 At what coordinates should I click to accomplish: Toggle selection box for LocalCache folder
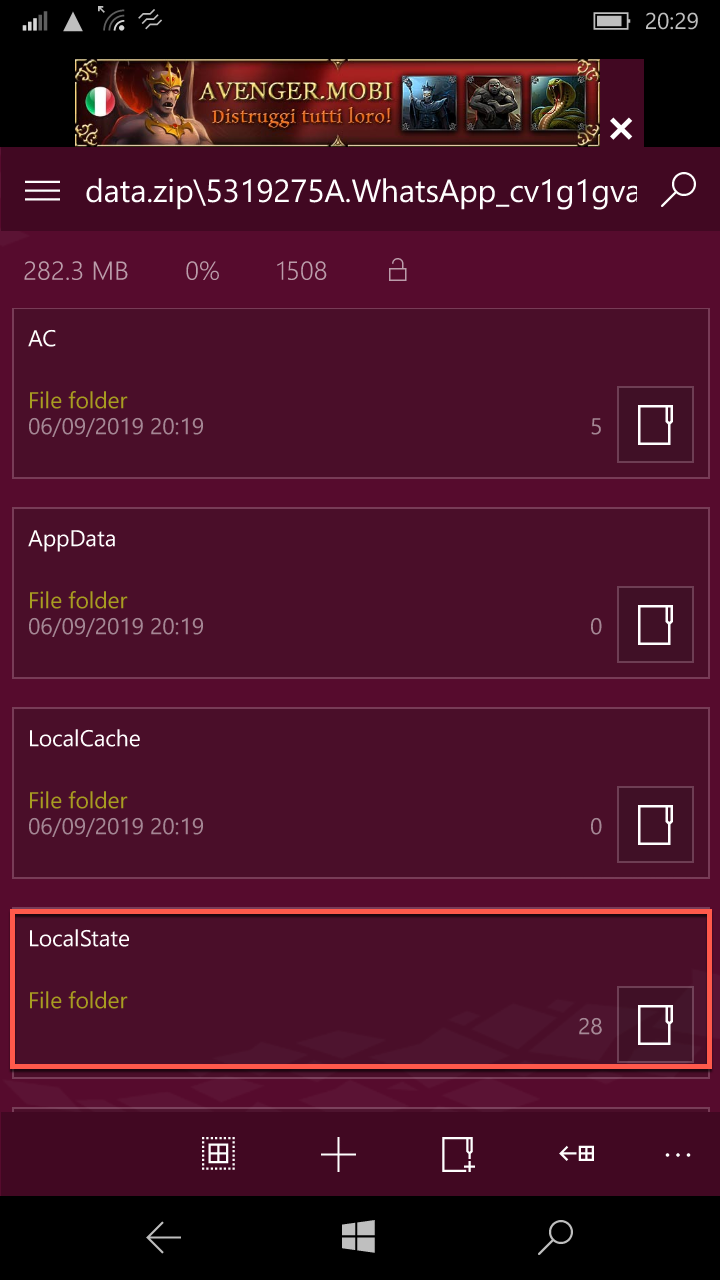pyautogui.click(x=656, y=824)
